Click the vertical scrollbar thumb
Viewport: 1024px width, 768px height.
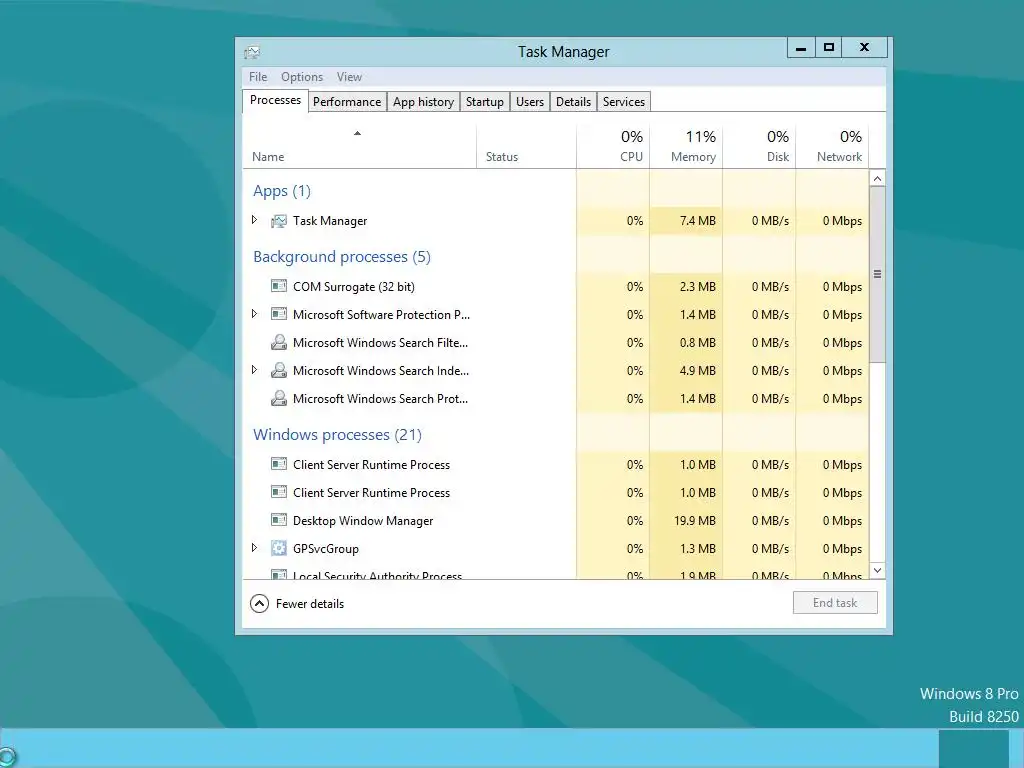pos(878,274)
